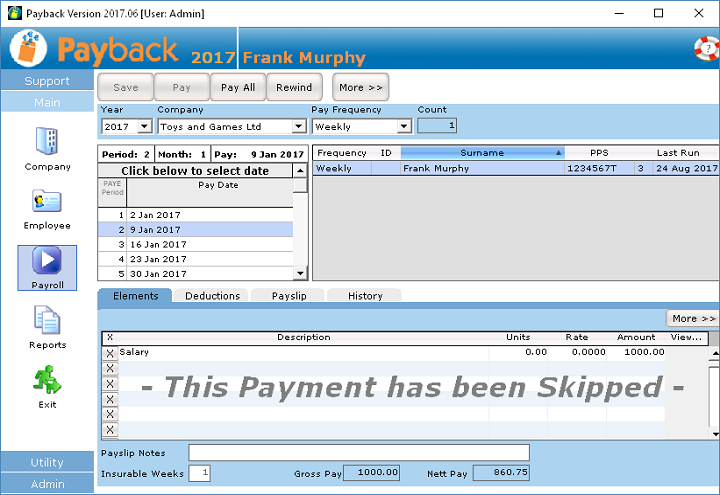Sort by the Surname column header

(x=482, y=153)
